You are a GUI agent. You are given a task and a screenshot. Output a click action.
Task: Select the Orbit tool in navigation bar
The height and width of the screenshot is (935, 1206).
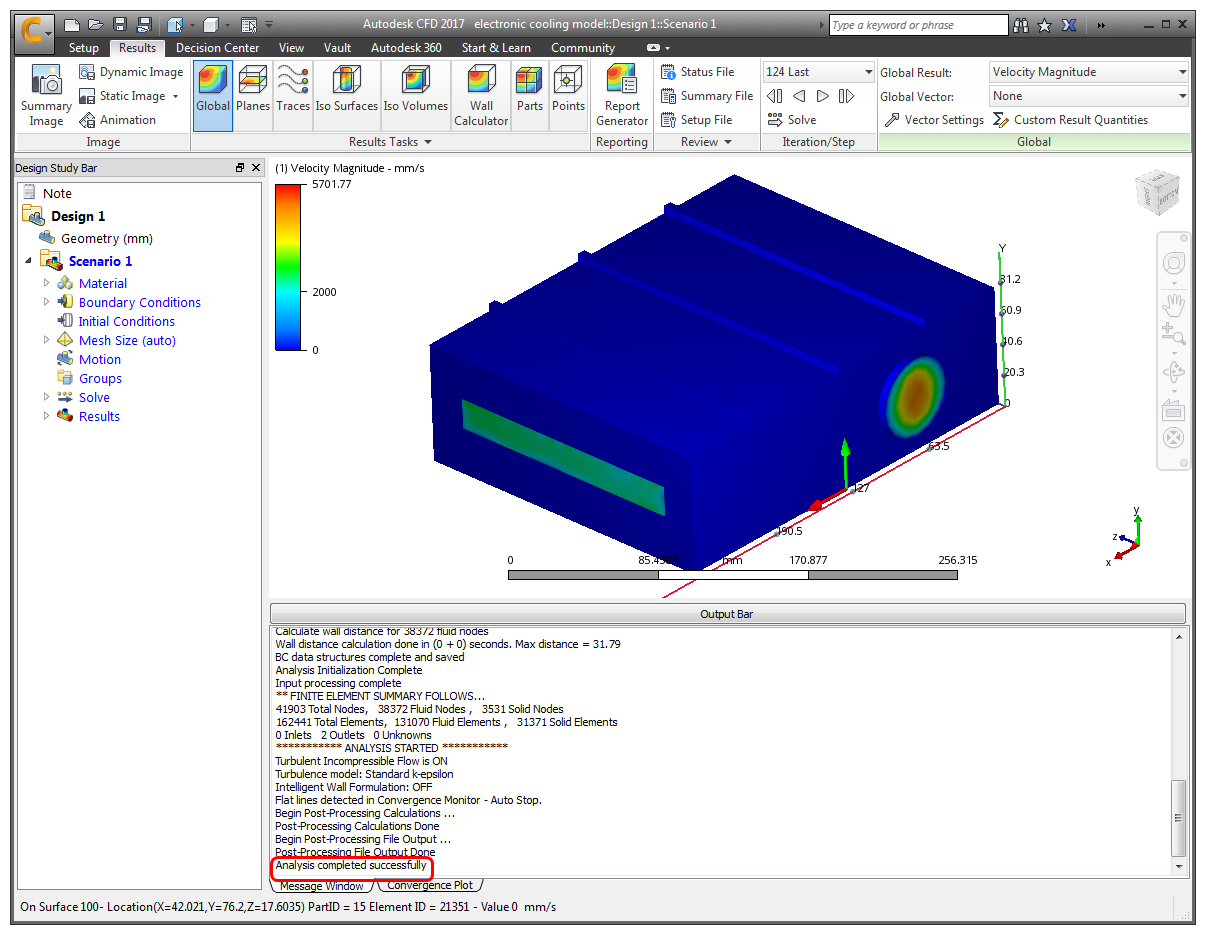coord(1174,373)
